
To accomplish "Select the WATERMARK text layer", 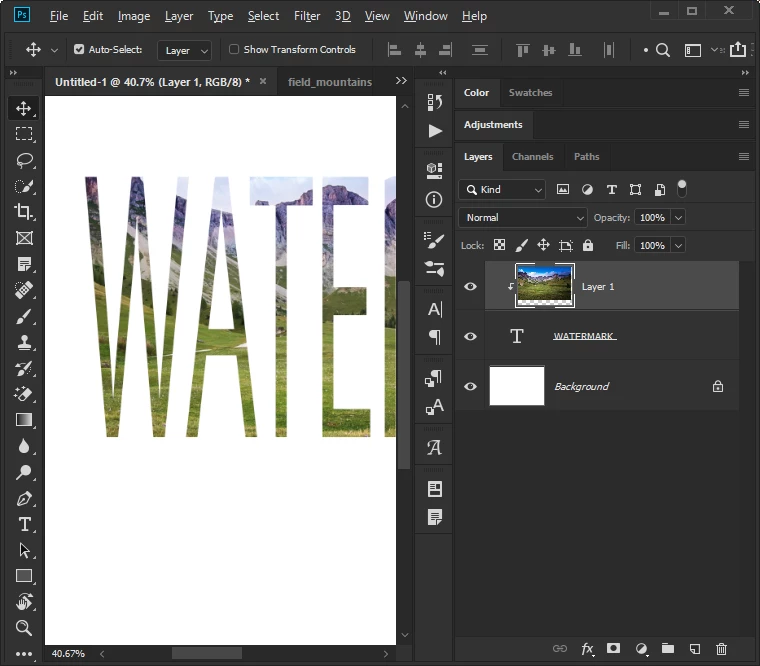I will pos(612,336).
